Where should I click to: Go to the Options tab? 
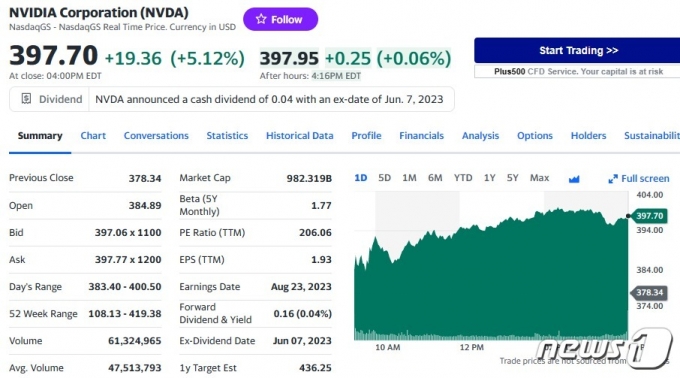pyautogui.click(x=535, y=136)
